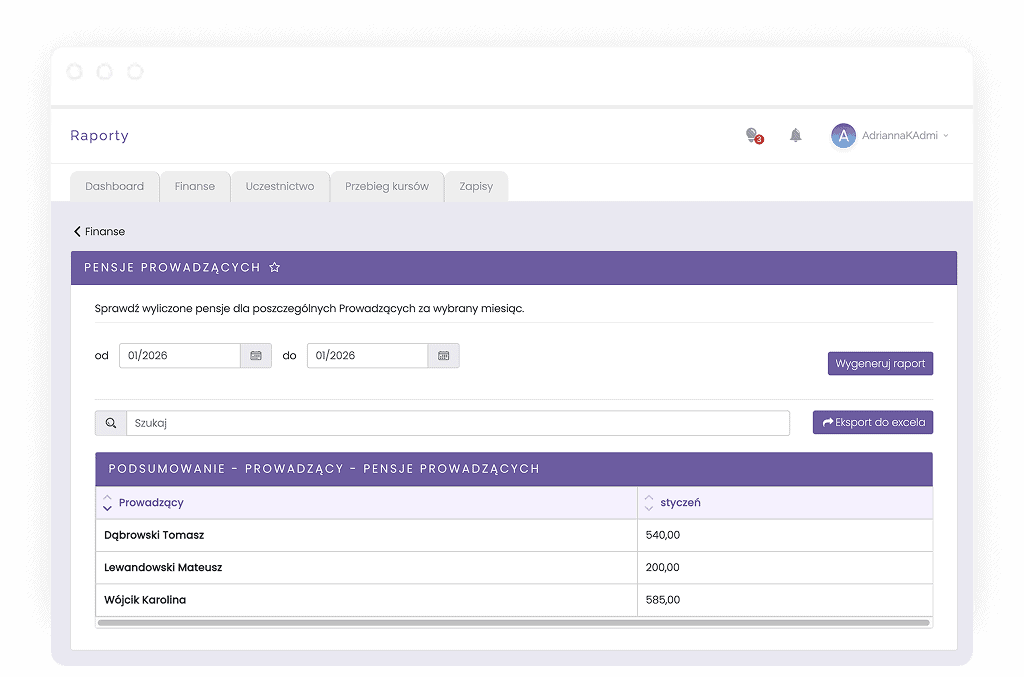Go back via the Finanse link
Image resolution: width=1024 pixels, height=677 pixels.
click(99, 232)
